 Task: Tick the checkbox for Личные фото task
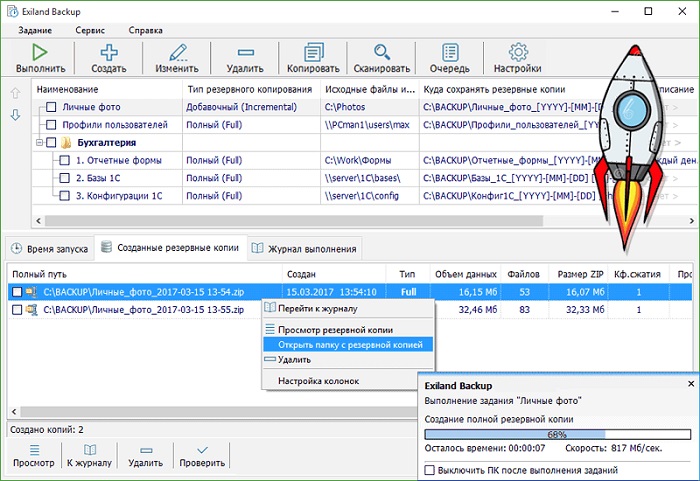[x=50, y=107]
